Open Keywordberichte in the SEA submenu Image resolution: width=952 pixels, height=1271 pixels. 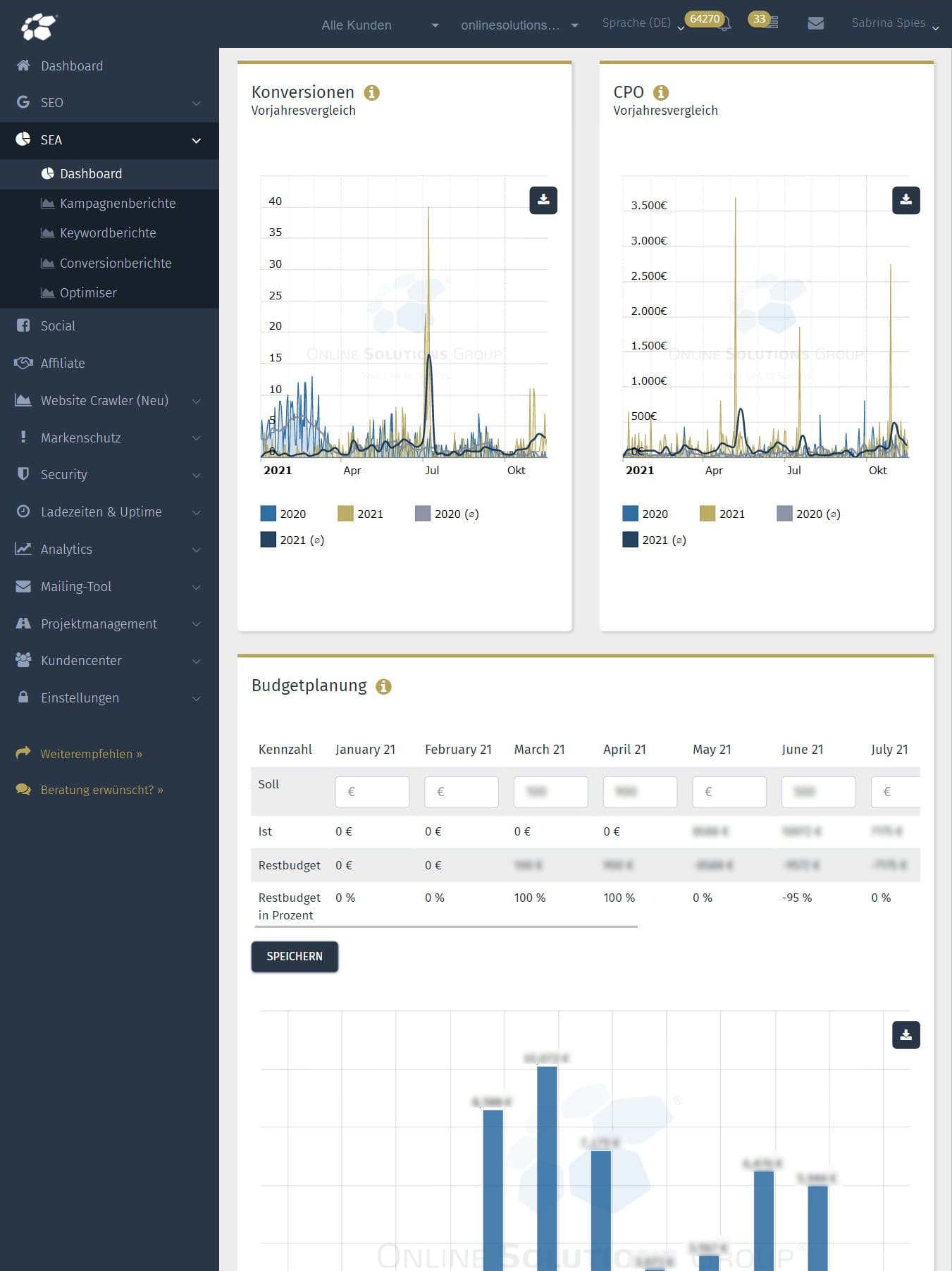tap(109, 232)
